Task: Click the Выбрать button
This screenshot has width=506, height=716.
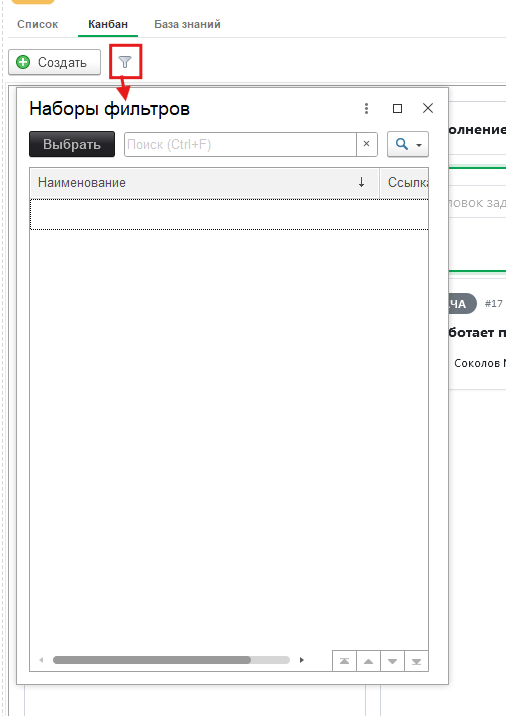Action: coord(72,144)
